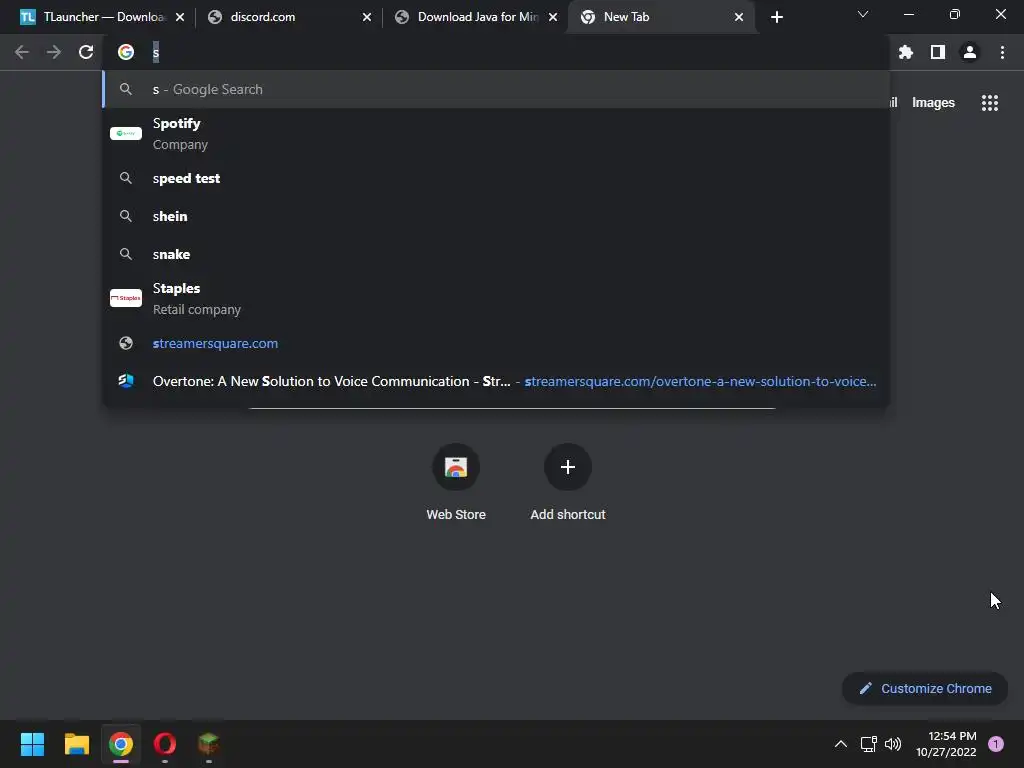
Task: Choose 's - Google Search' suggestion
Action: (x=496, y=89)
